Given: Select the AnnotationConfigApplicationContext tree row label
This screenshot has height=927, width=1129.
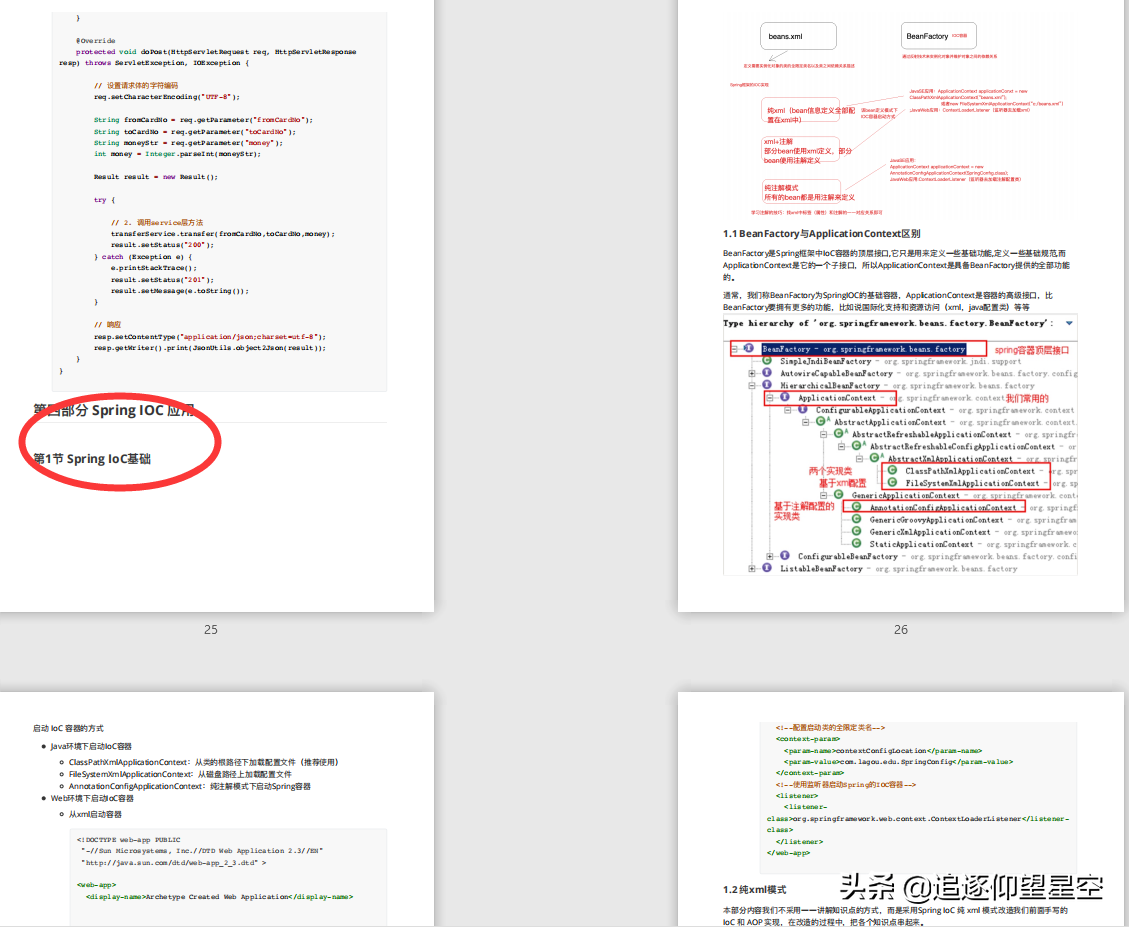Looking at the screenshot, I should 943,508.
